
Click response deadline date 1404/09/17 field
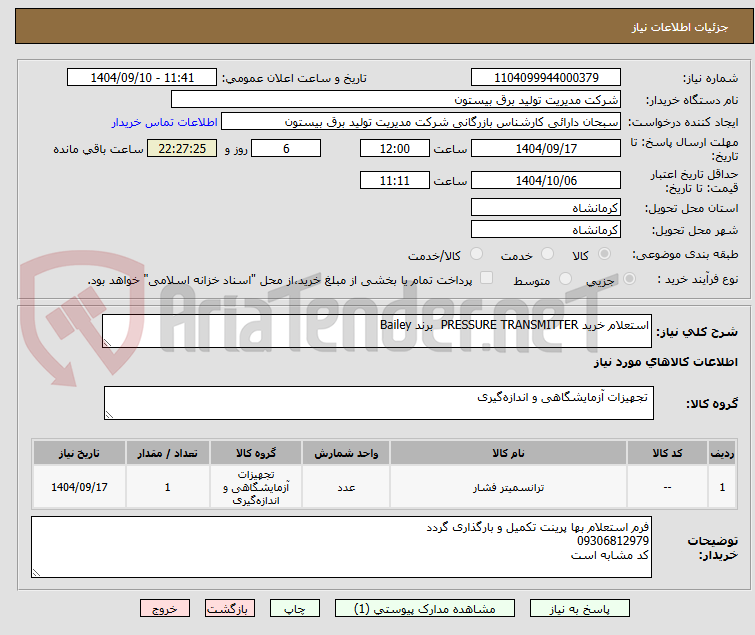tap(546, 148)
